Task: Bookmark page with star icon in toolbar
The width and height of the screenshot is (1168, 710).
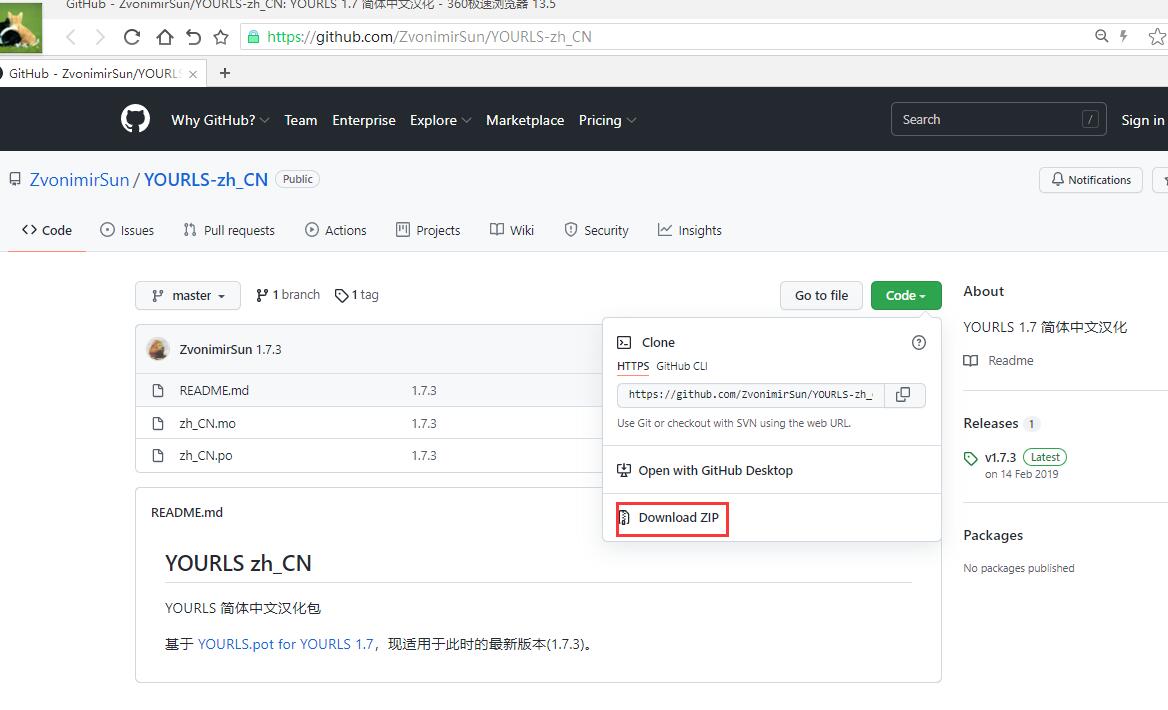Action: click(x=220, y=37)
